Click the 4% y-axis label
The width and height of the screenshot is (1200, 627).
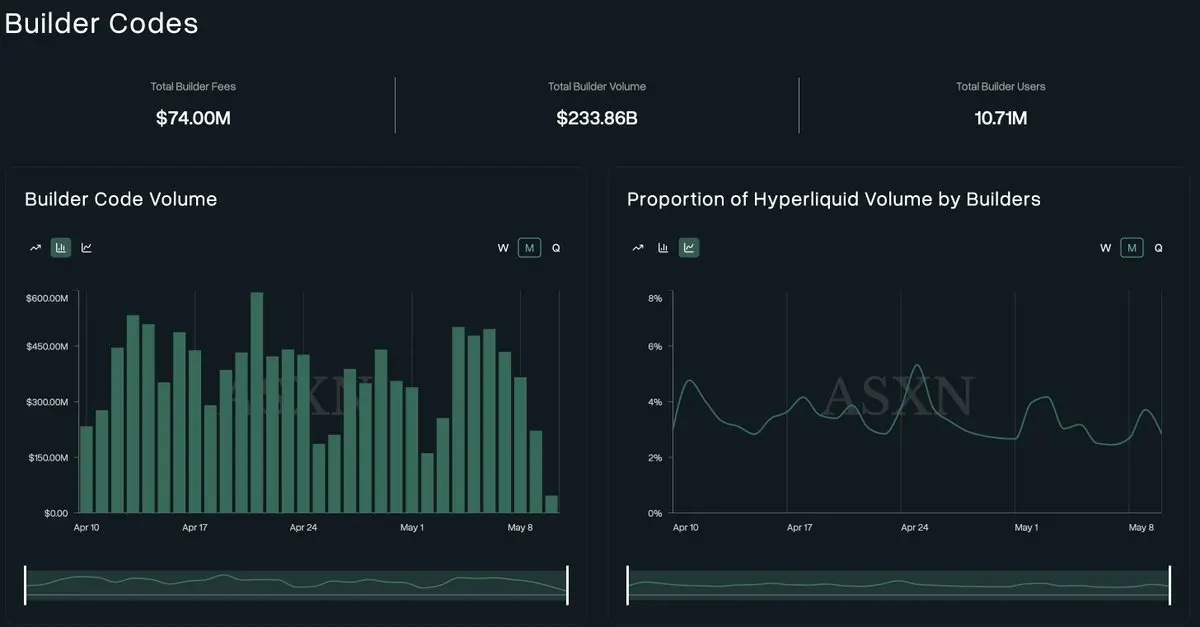(655, 402)
